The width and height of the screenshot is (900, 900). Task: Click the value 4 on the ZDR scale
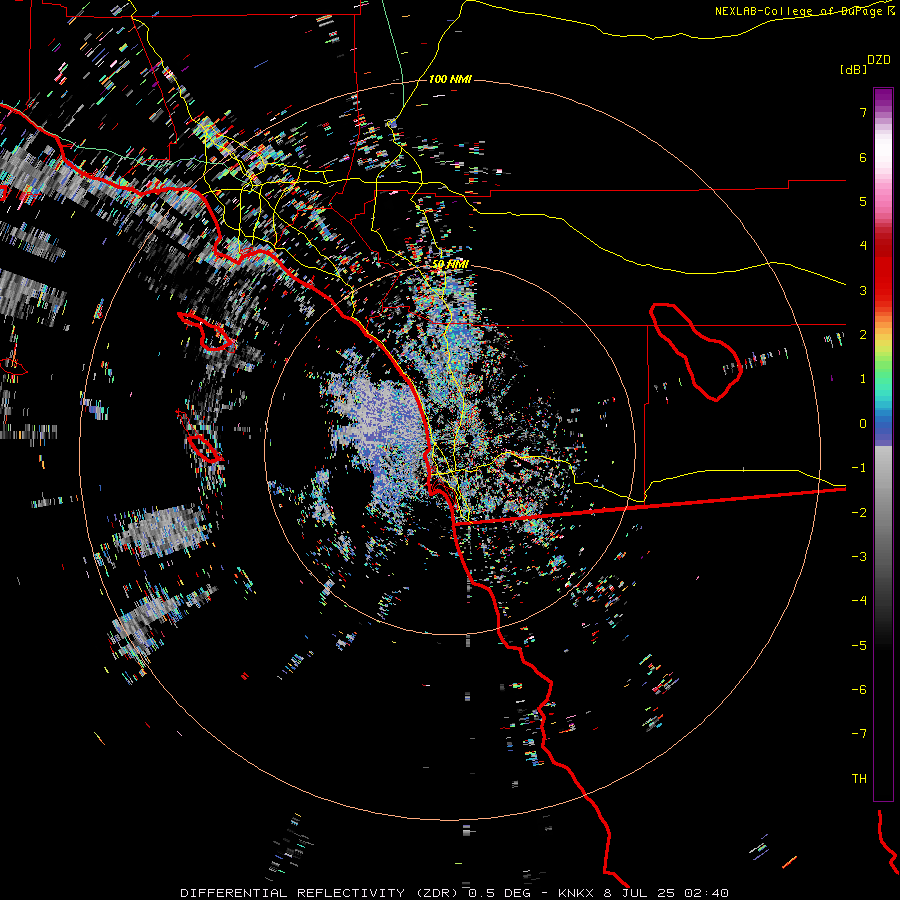click(863, 246)
